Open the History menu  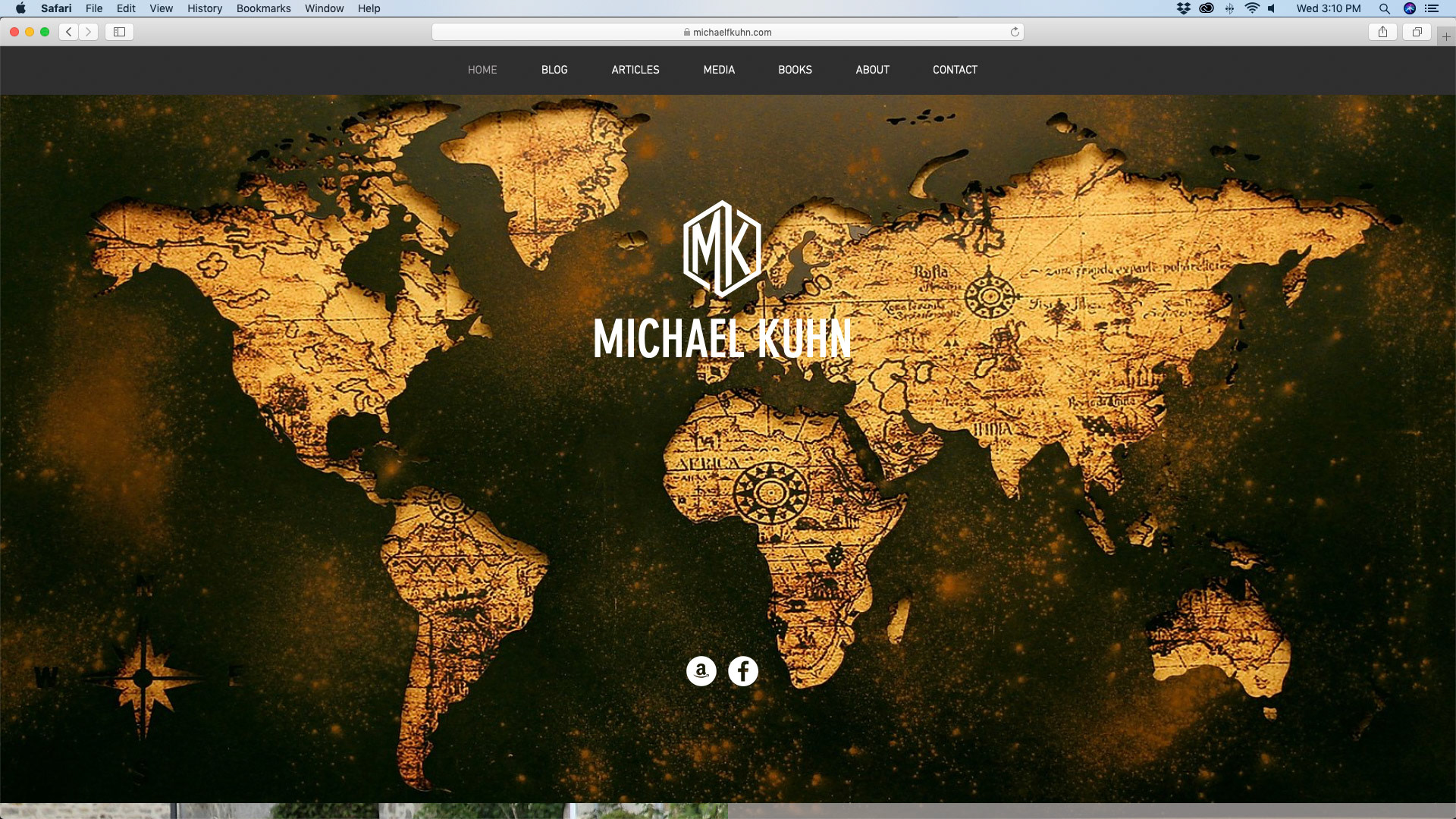click(205, 8)
